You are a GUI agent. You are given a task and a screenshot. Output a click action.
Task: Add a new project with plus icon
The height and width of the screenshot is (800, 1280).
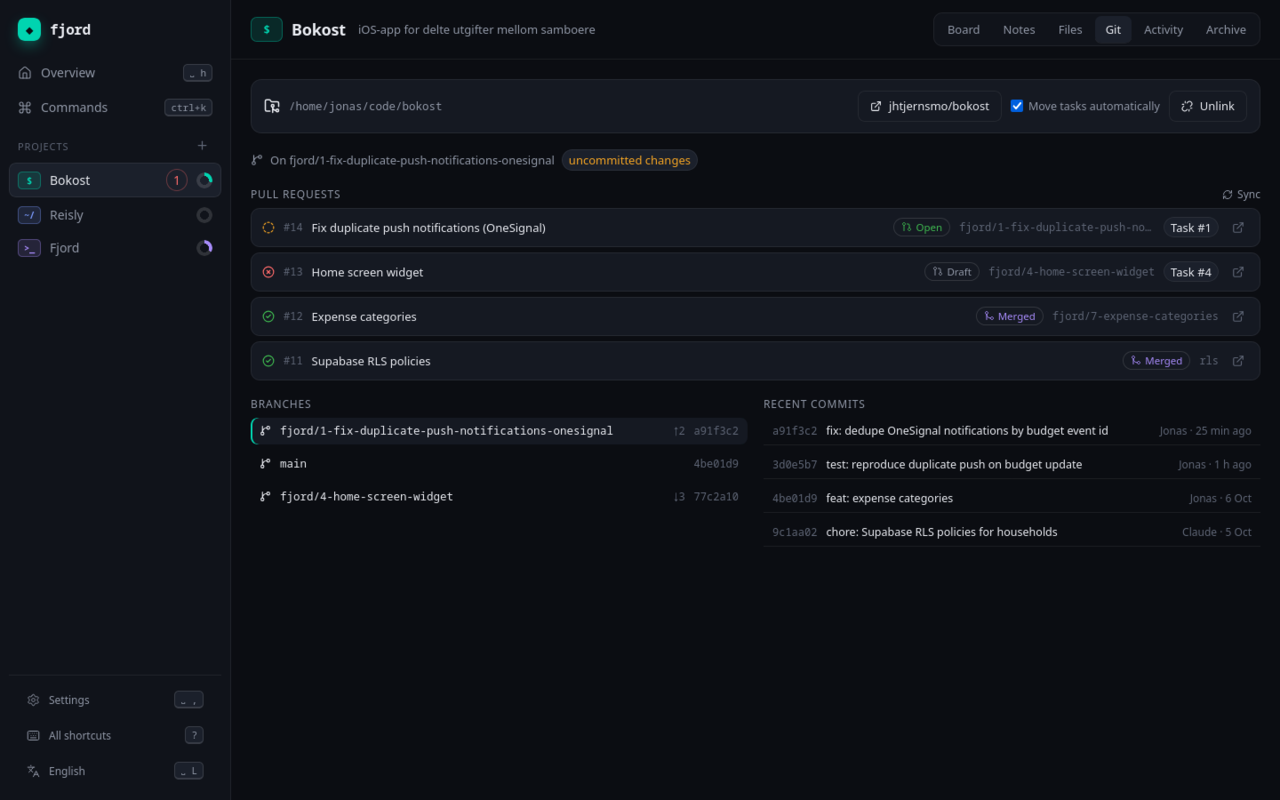coord(202,146)
